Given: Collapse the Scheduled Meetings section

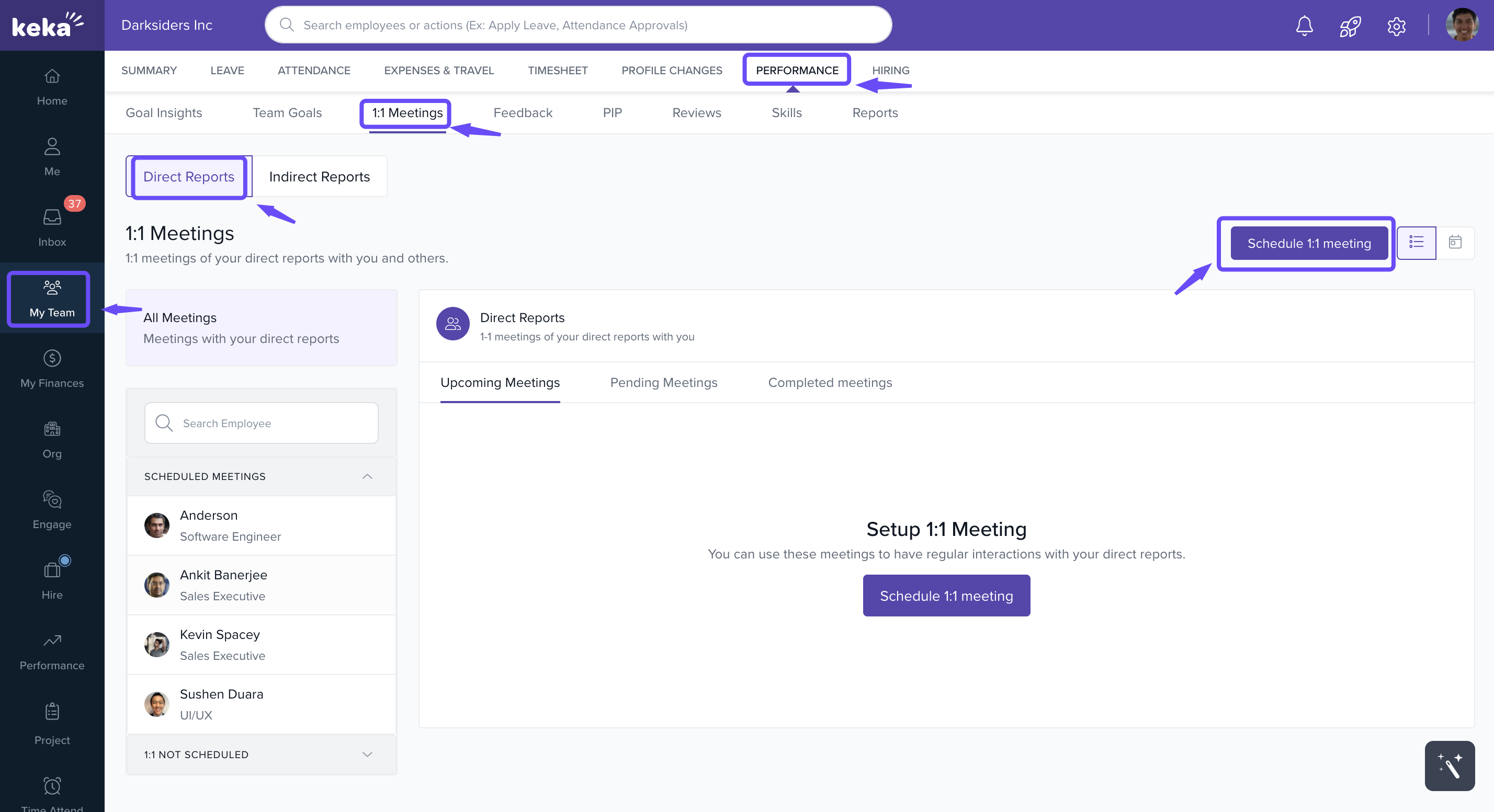Looking at the screenshot, I should point(367,476).
